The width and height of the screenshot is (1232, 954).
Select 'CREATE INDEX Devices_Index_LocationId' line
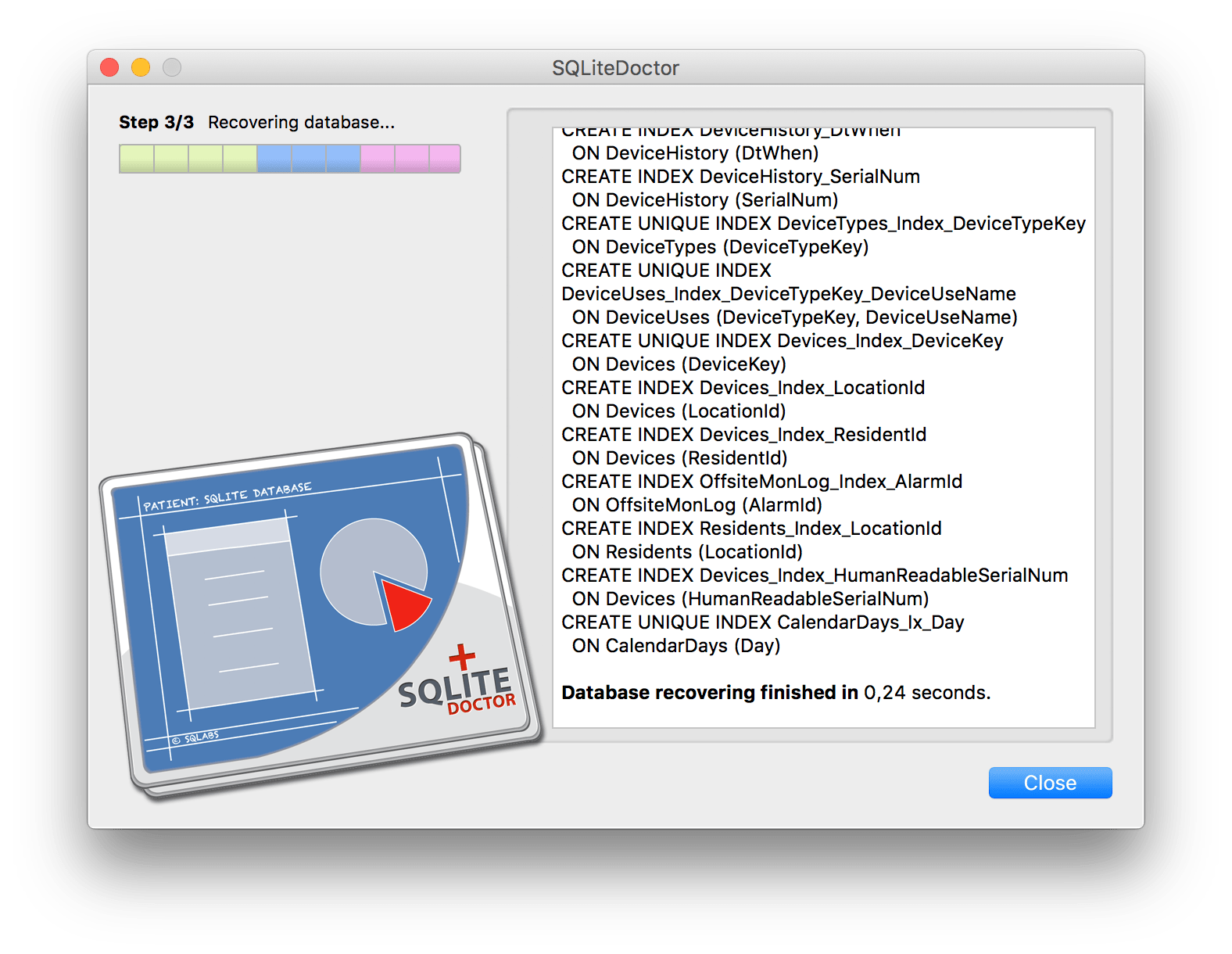743,388
